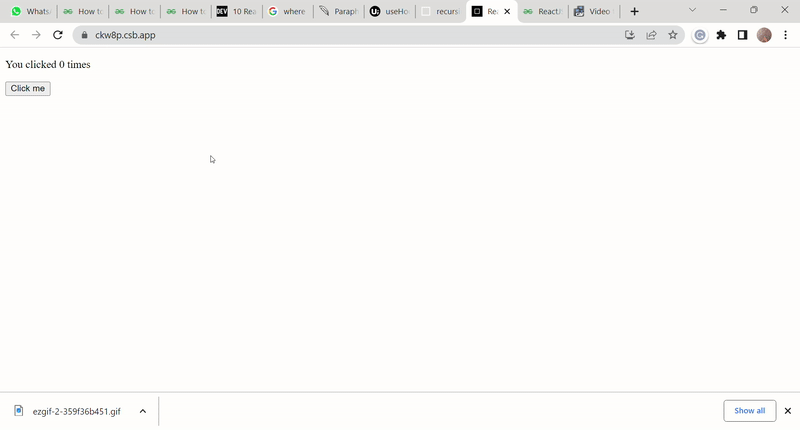The width and height of the screenshot is (800, 430).
Task: Click the "Click me" button
Action: pos(28,88)
